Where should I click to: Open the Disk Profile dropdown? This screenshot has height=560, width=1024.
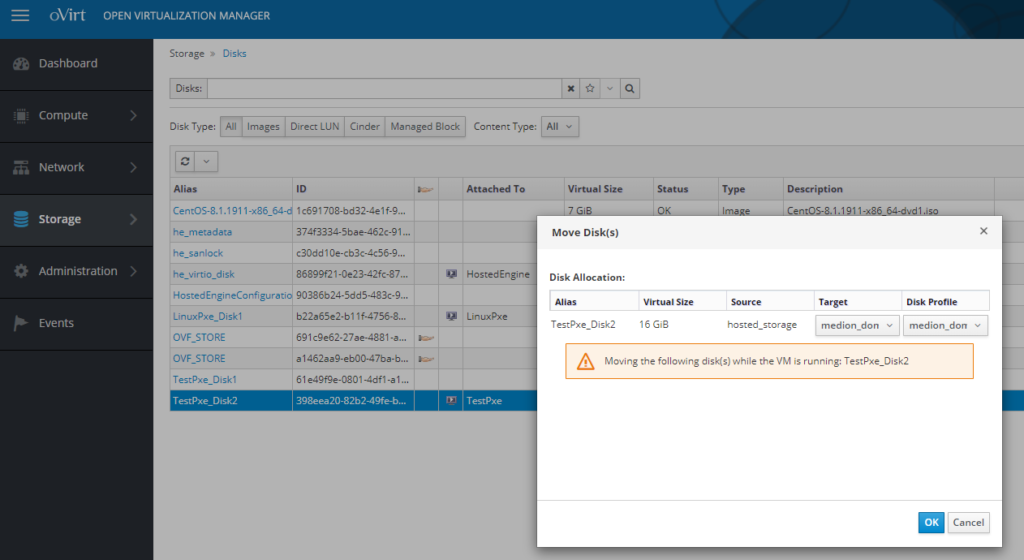pos(945,325)
